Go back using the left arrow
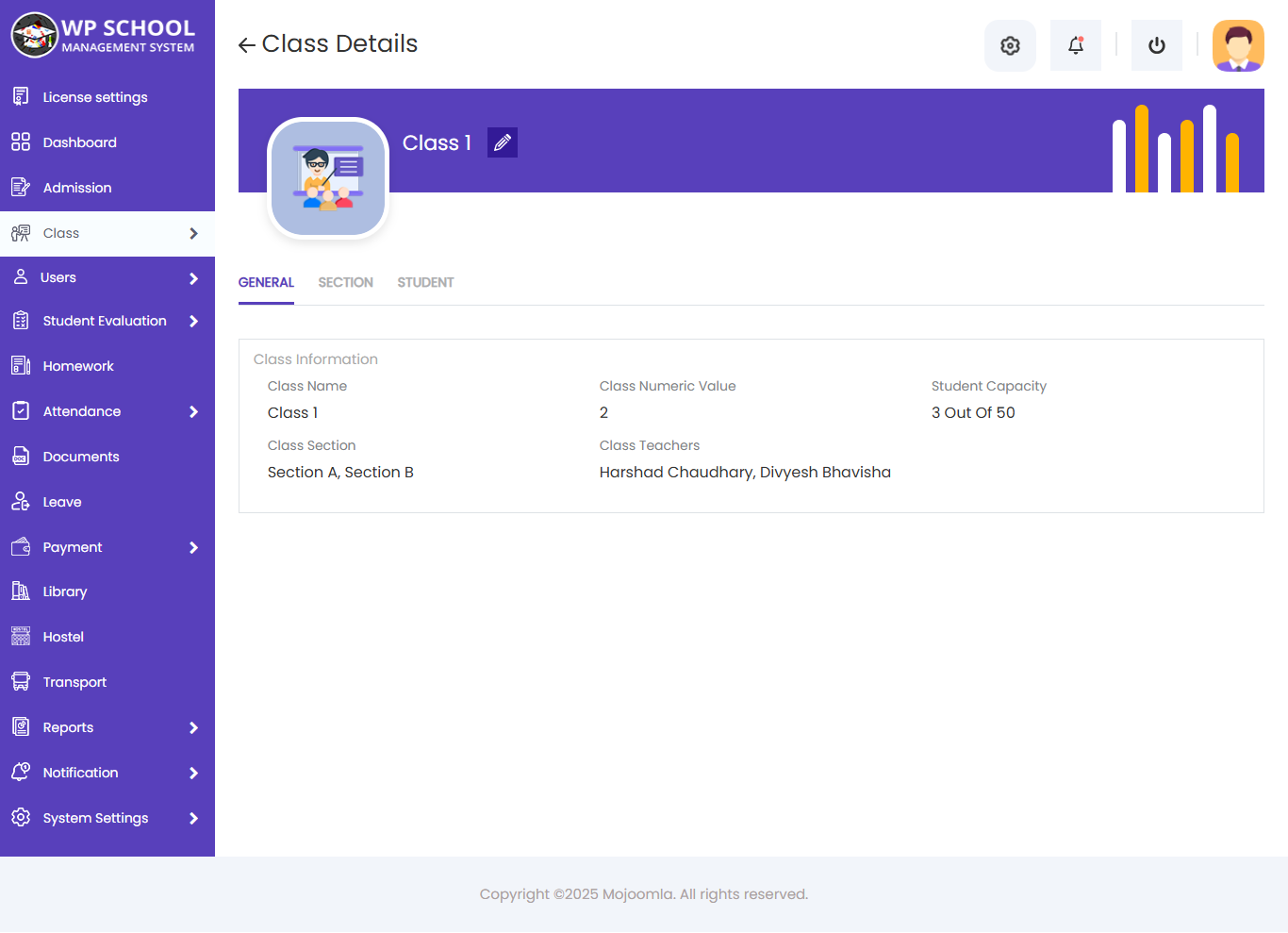1288x933 pixels. 247,44
